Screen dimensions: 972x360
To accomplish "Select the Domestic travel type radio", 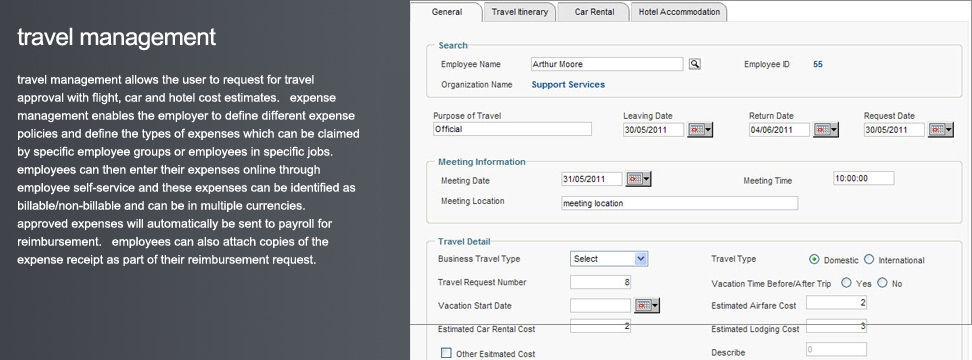I will [x=815, y=260].
